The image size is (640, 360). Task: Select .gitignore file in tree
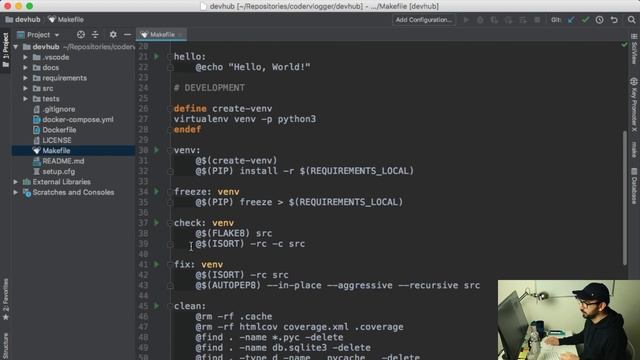(54, 109)
